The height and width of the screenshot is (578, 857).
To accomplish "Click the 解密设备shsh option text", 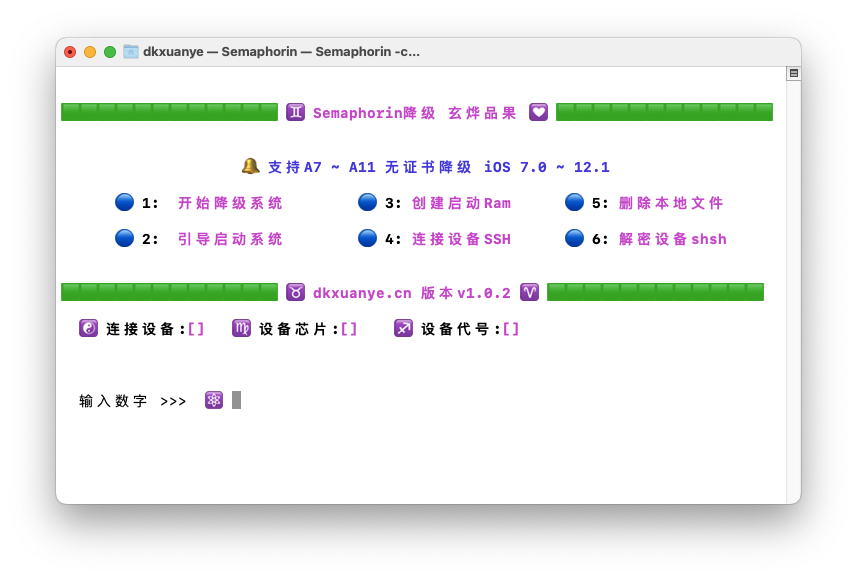I will pyautogui.click(x=672, y=239).
